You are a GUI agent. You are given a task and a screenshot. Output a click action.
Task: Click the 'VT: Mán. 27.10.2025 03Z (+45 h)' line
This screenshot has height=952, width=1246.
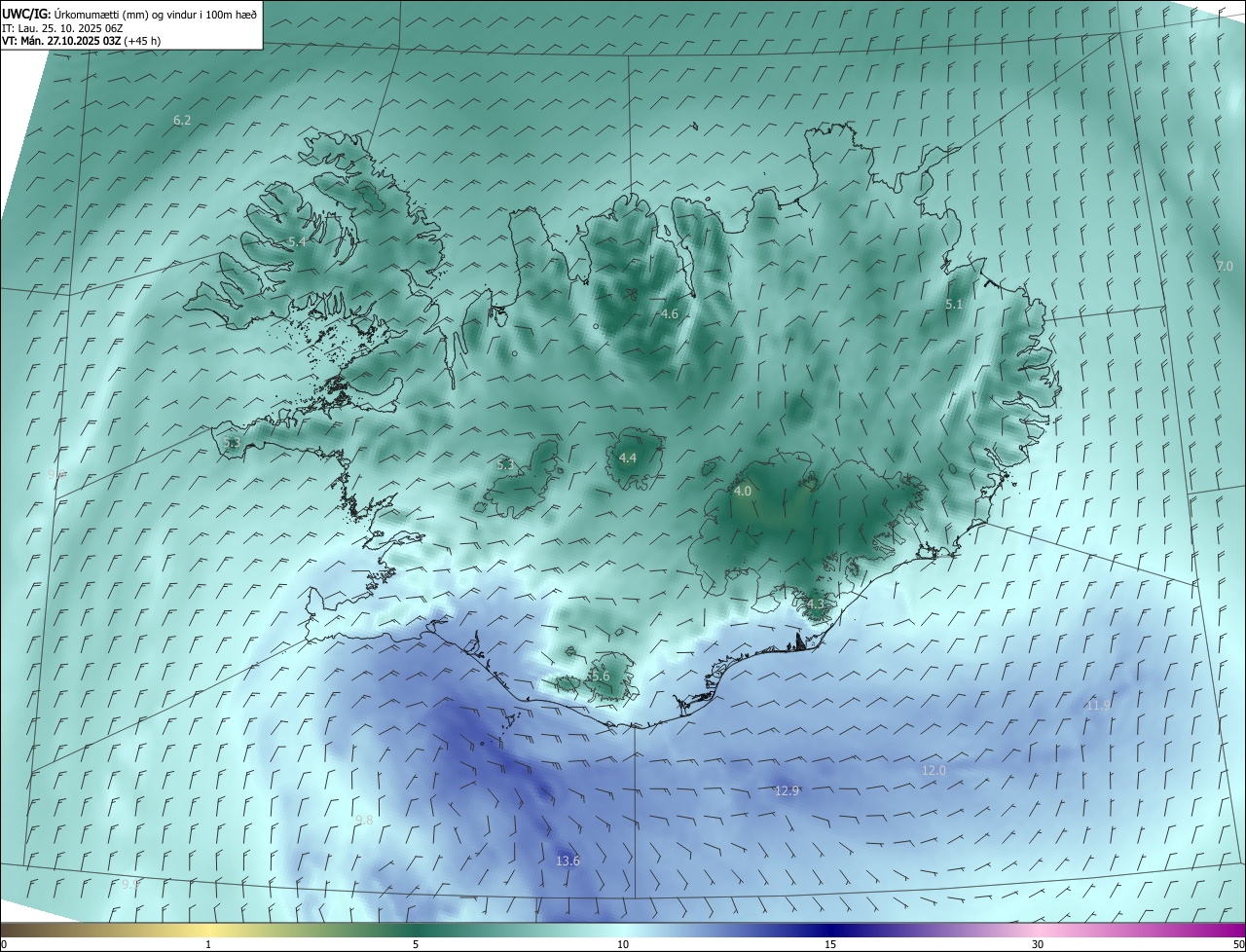(82, 41)
